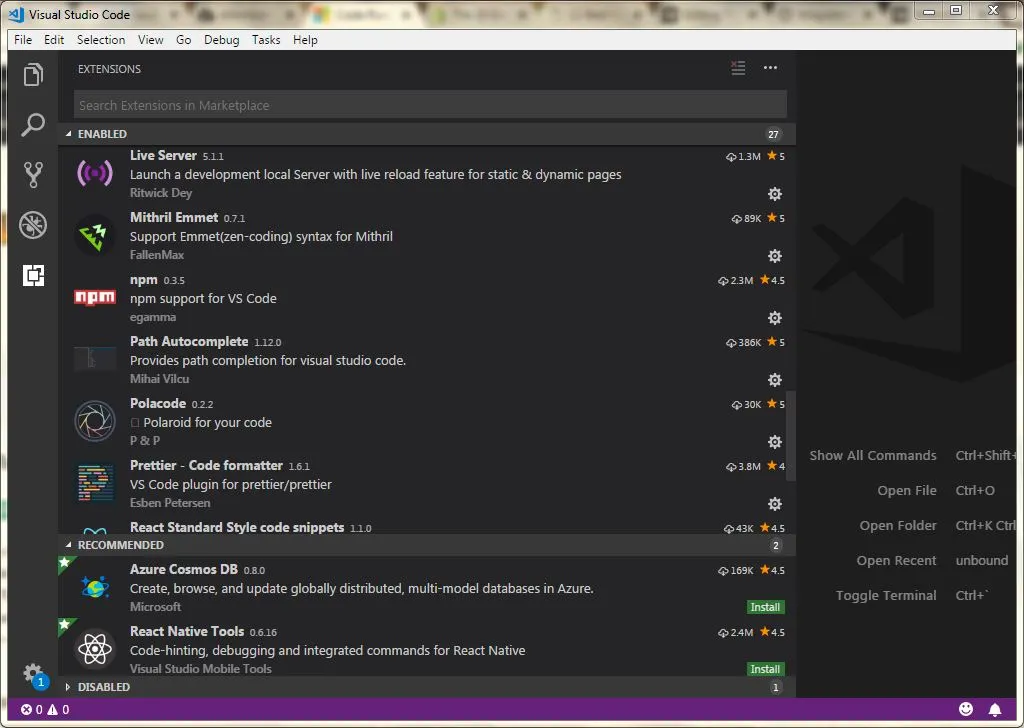This screenshot has width=1024, height=728.
Task: Clear extensions input list icon
Action: click(x=738, y=68)
